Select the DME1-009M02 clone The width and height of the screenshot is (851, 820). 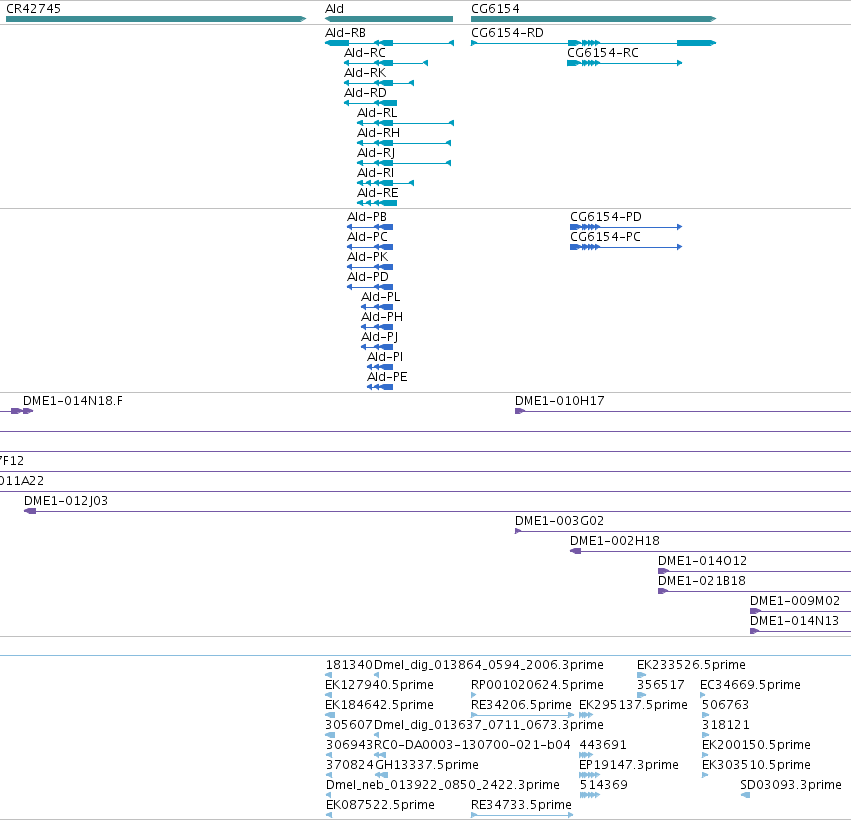[801, 611]
